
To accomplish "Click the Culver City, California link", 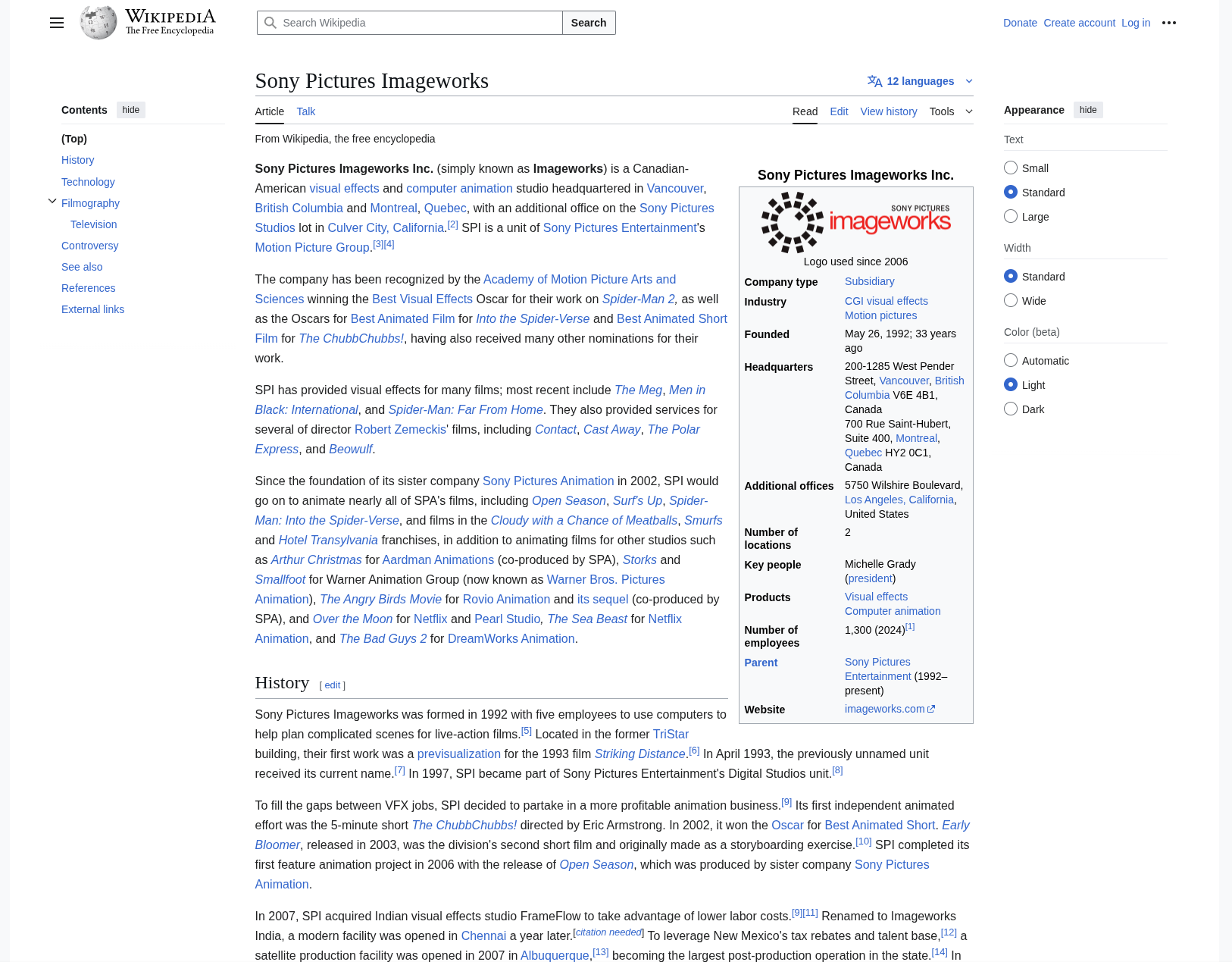I will (386, 227).
